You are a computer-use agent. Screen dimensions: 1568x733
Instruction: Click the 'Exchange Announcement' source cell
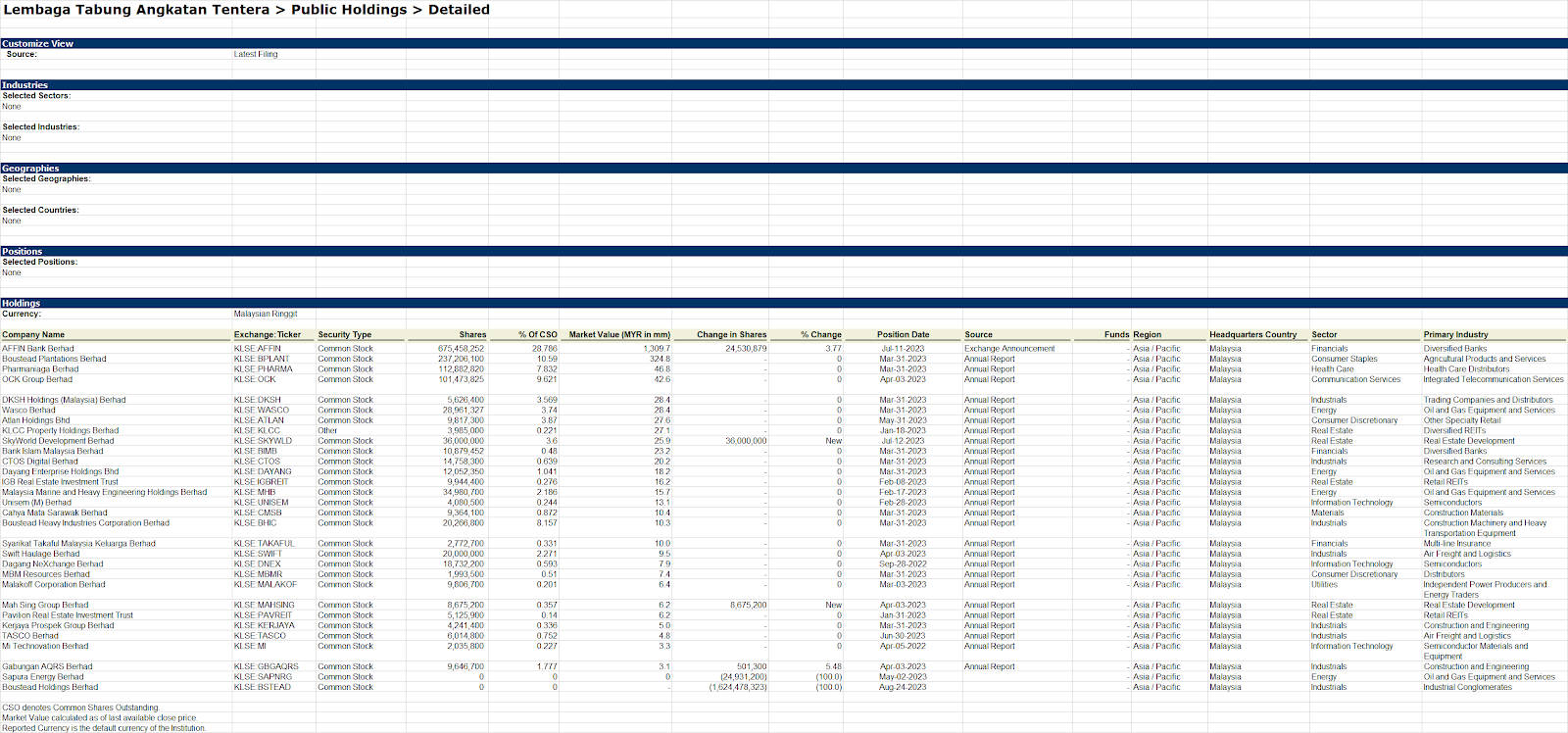tap(1009, 349)
